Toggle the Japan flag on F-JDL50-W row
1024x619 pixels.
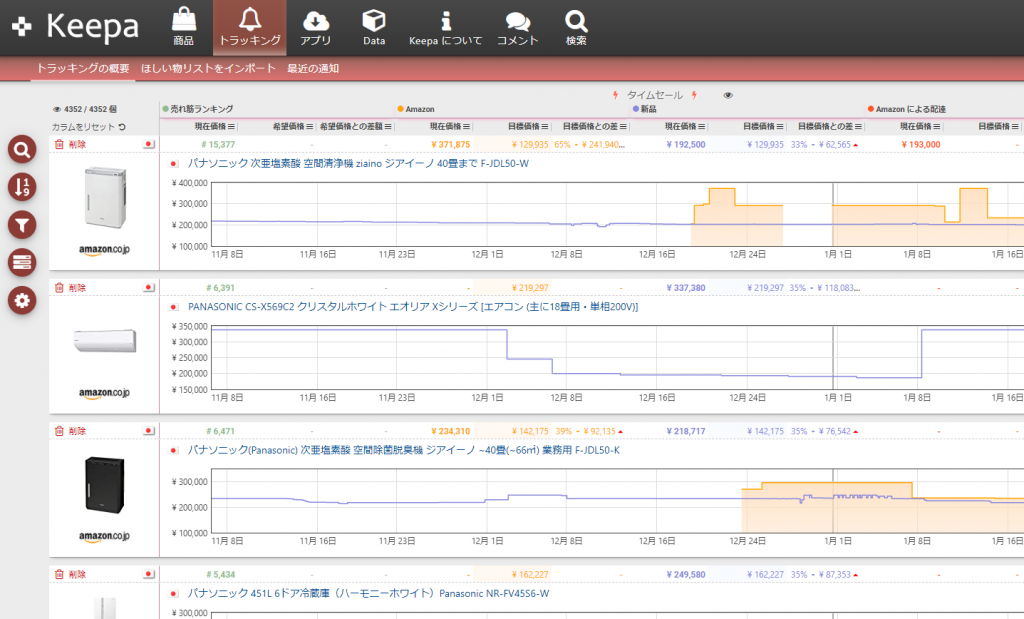[149, 144]
